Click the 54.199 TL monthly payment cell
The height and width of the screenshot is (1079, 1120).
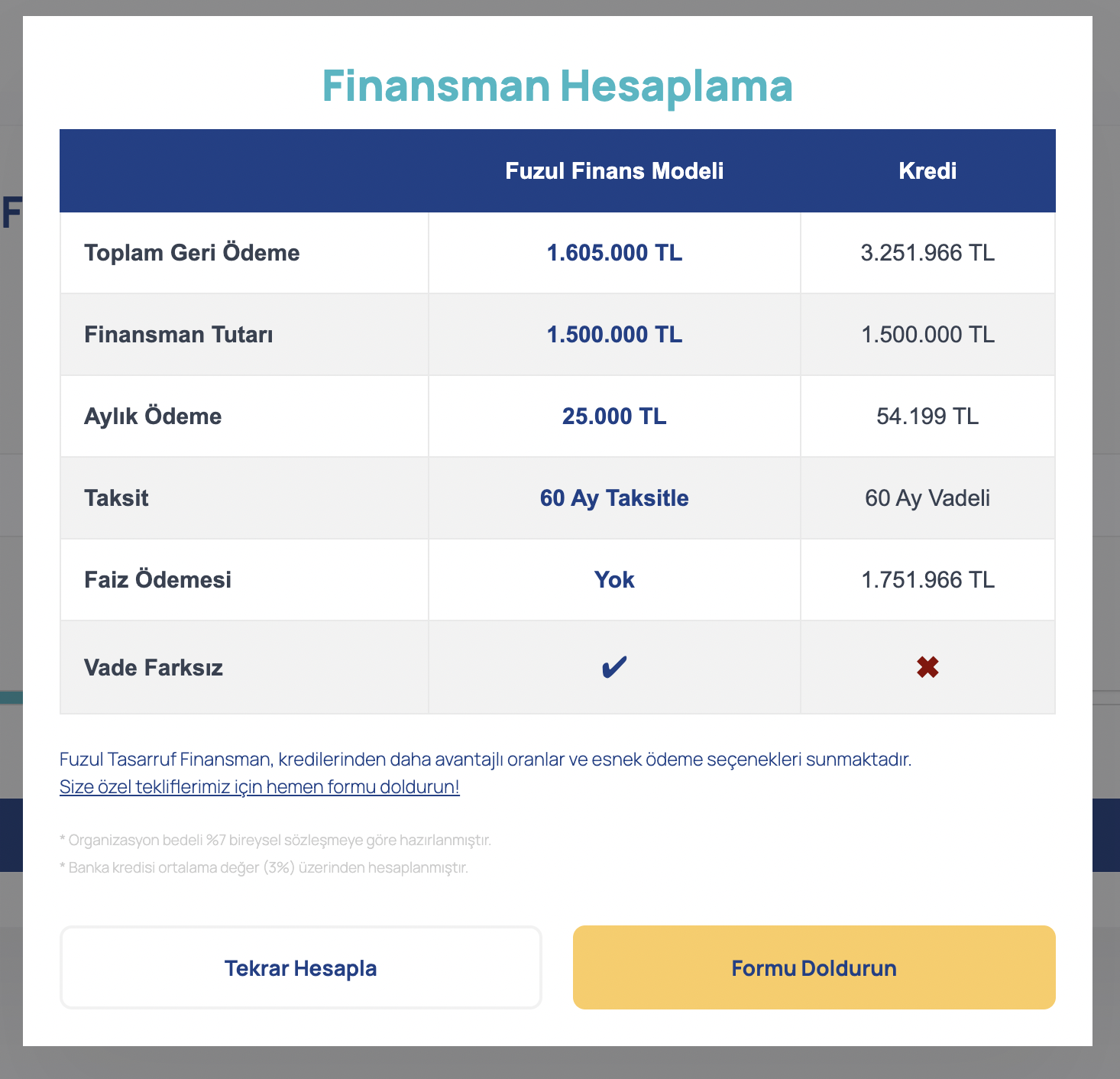(927, 416)
